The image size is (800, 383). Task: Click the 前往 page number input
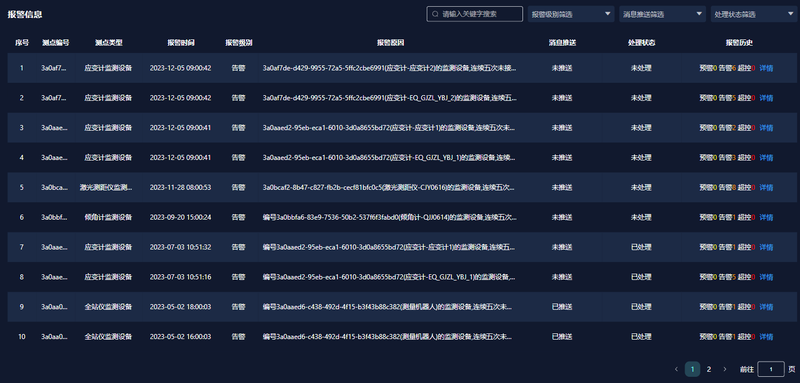tap(771, 369)
